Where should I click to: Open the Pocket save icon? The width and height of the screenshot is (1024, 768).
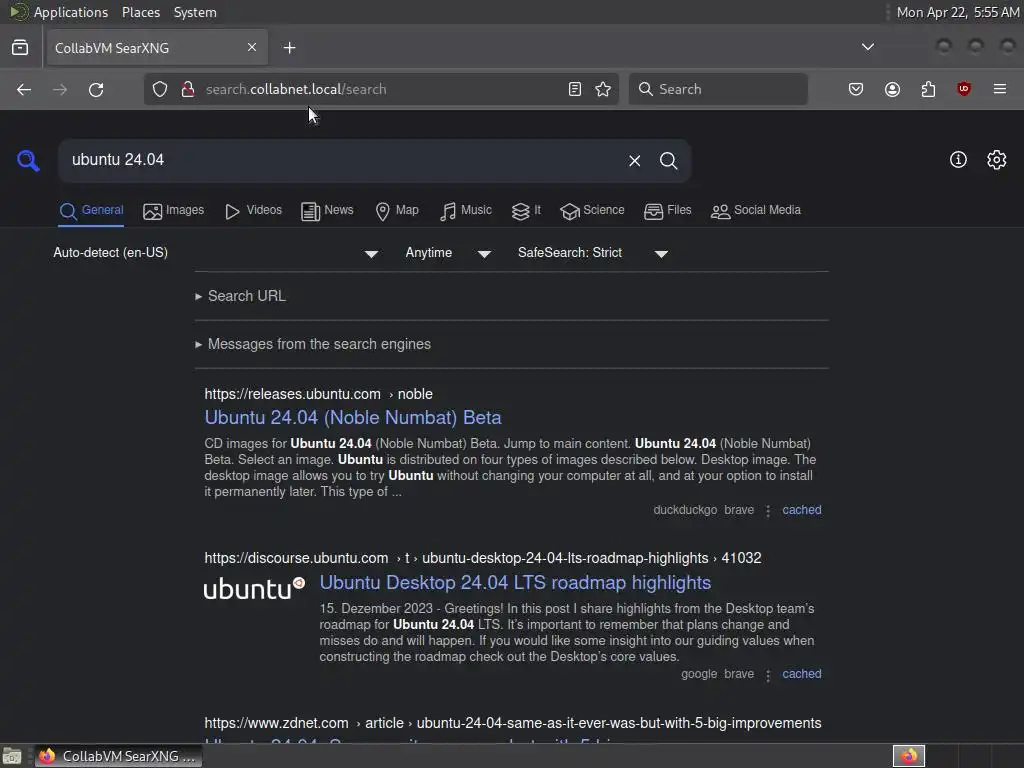tap(856, 89)
